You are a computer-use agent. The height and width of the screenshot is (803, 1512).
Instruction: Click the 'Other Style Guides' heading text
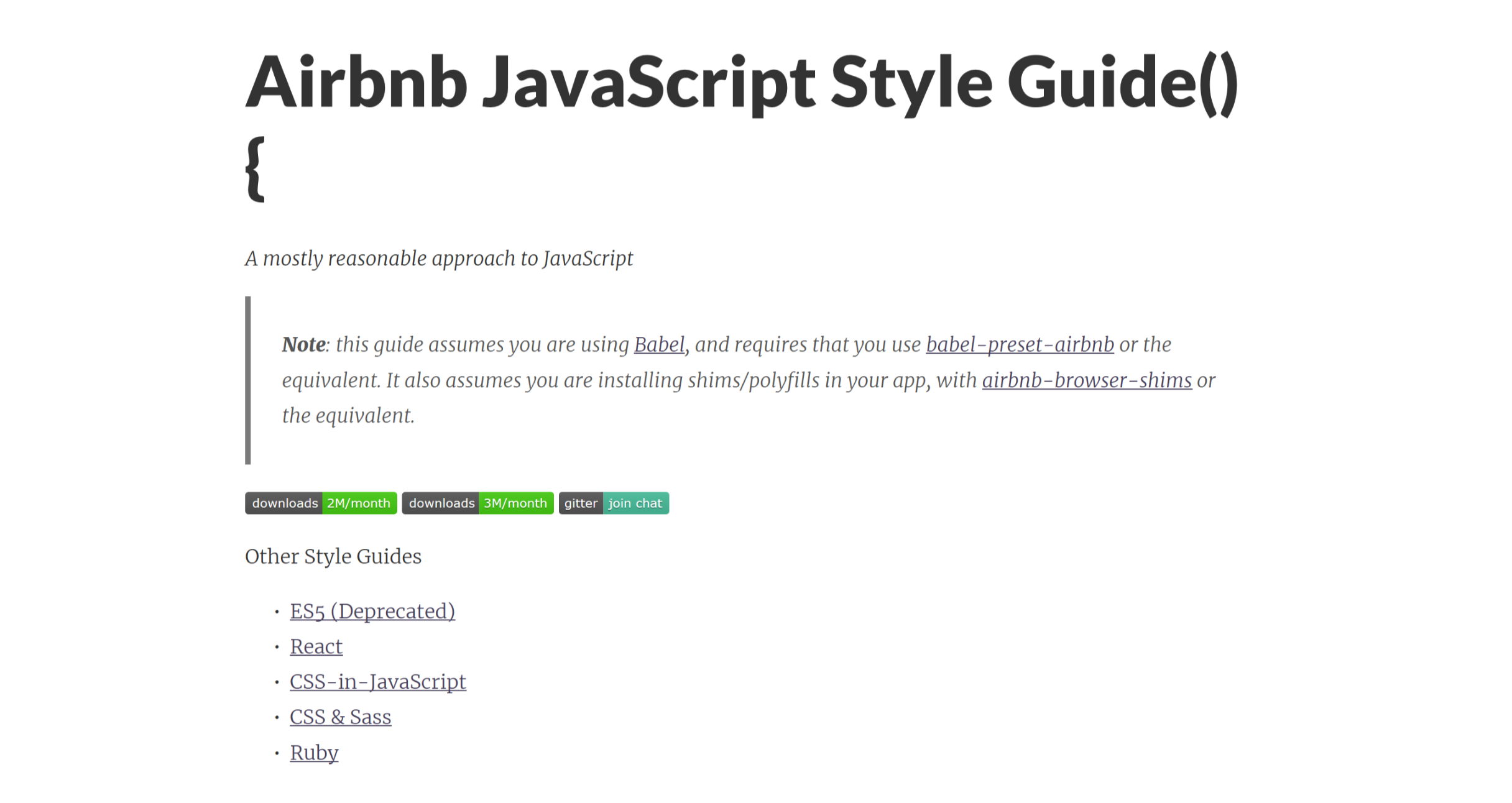click(333, 556)
